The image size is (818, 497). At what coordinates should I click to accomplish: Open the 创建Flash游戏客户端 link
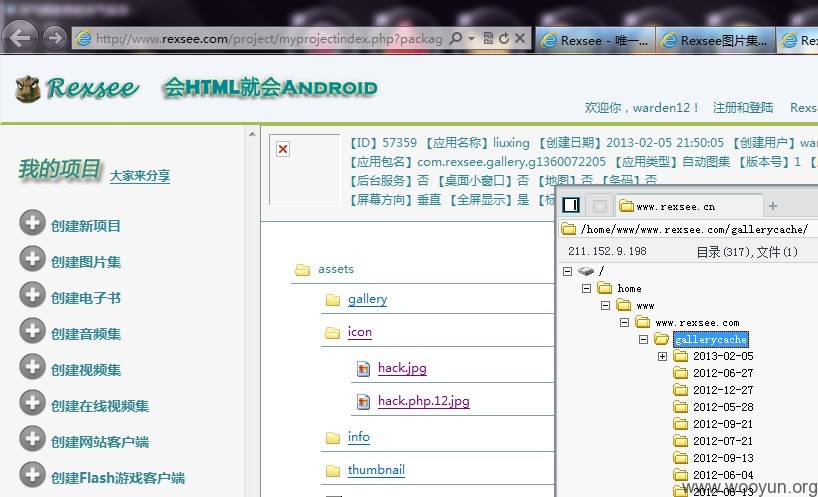pos(118,478)
